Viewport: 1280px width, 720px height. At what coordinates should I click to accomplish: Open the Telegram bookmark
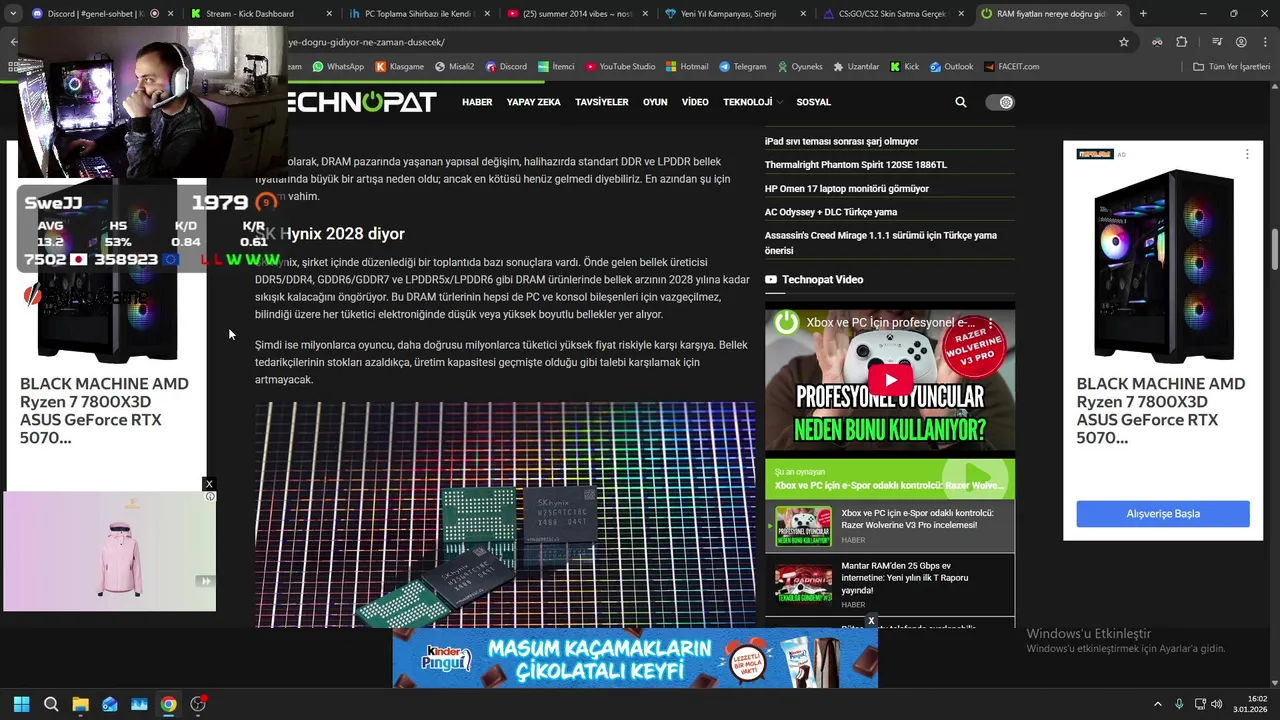pos(742,67)
